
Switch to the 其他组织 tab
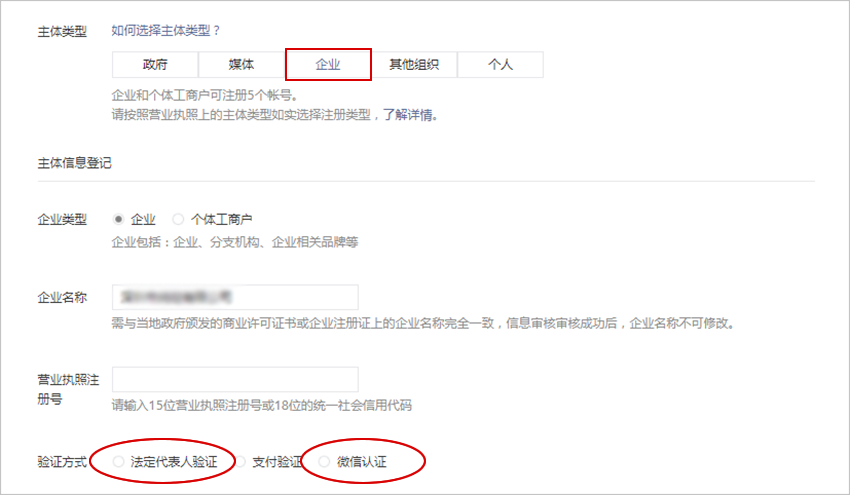coord(414,65)
